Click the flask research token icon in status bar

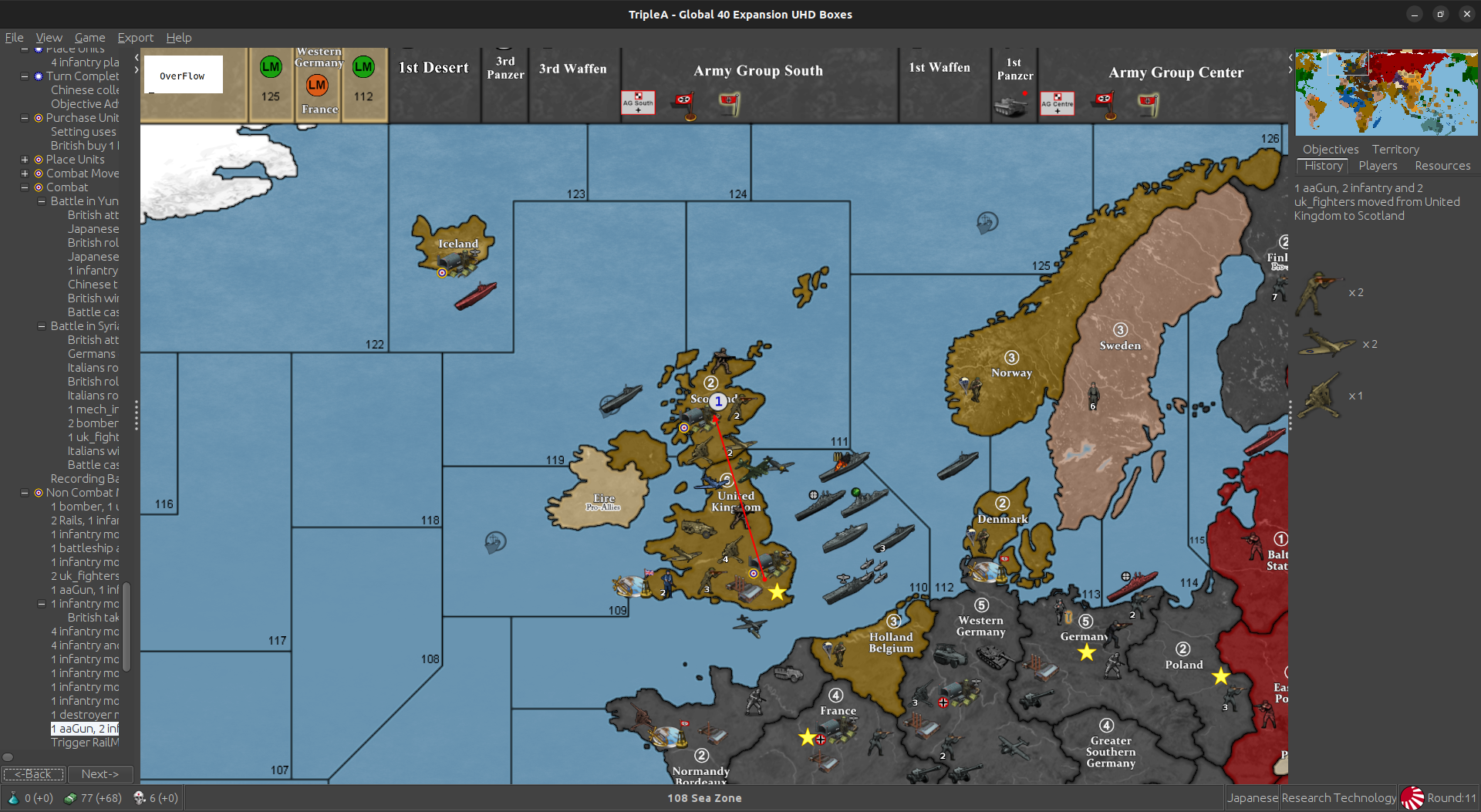click(x=13, y=798)
